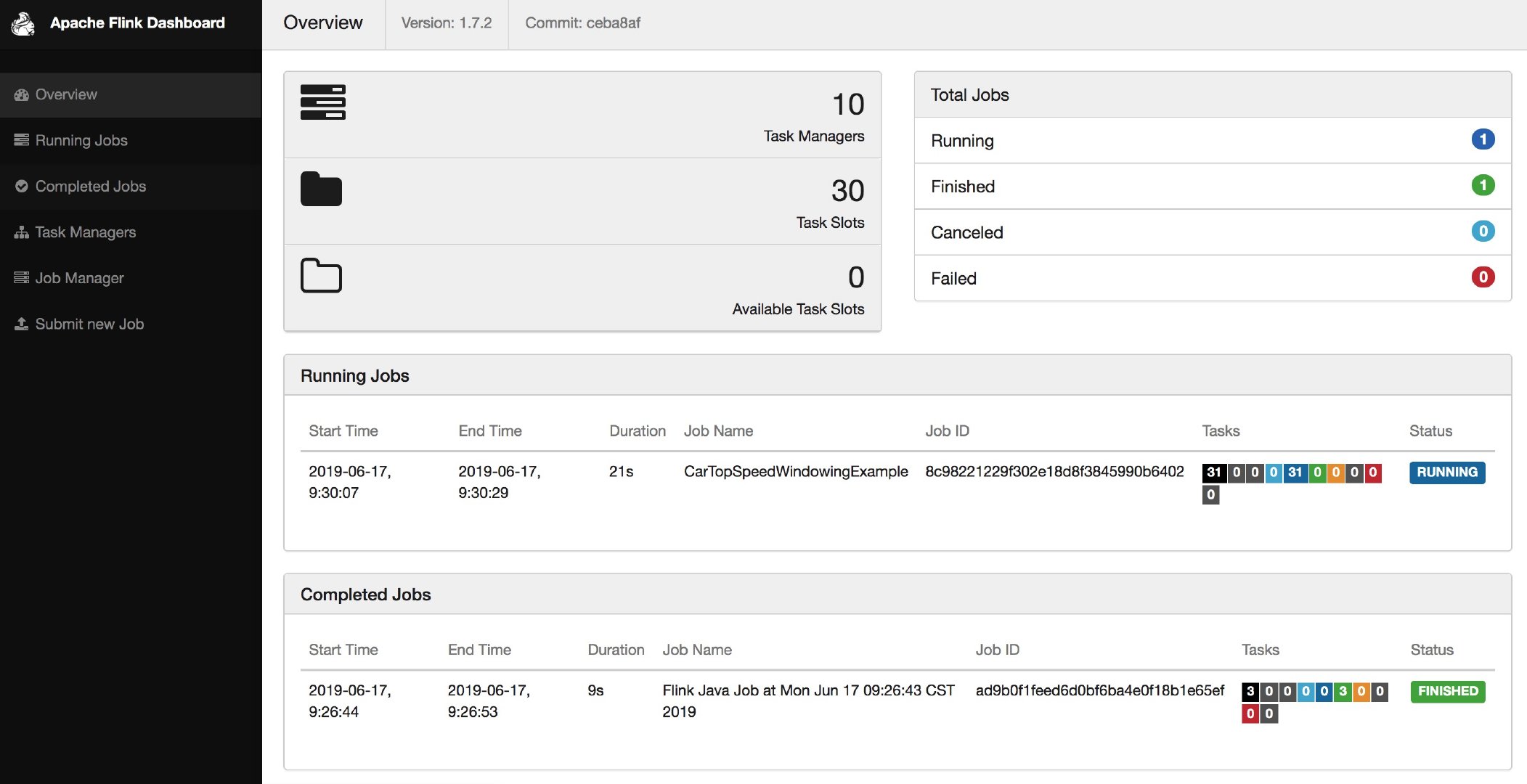Open the Overview tab in the header

322,23
